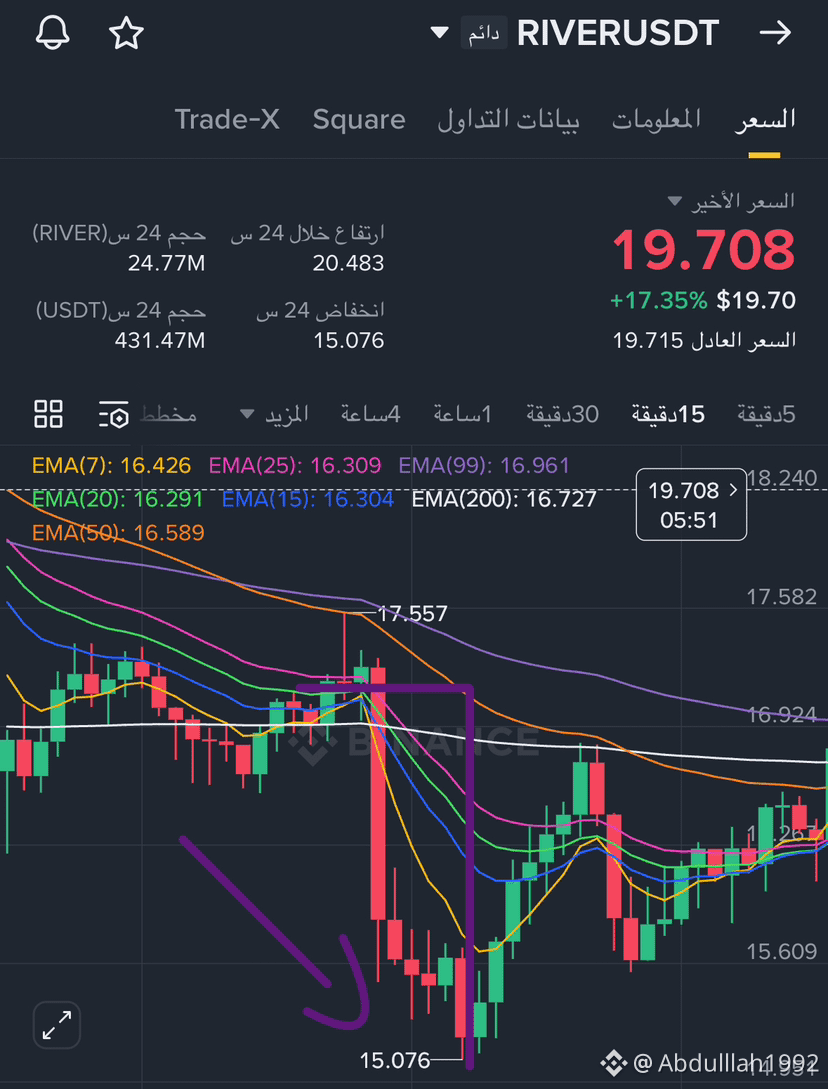Tap the EMA(7) 16.426 indicator label
Viewport: 828px width, 1089px height.
(x=111, y=465)
